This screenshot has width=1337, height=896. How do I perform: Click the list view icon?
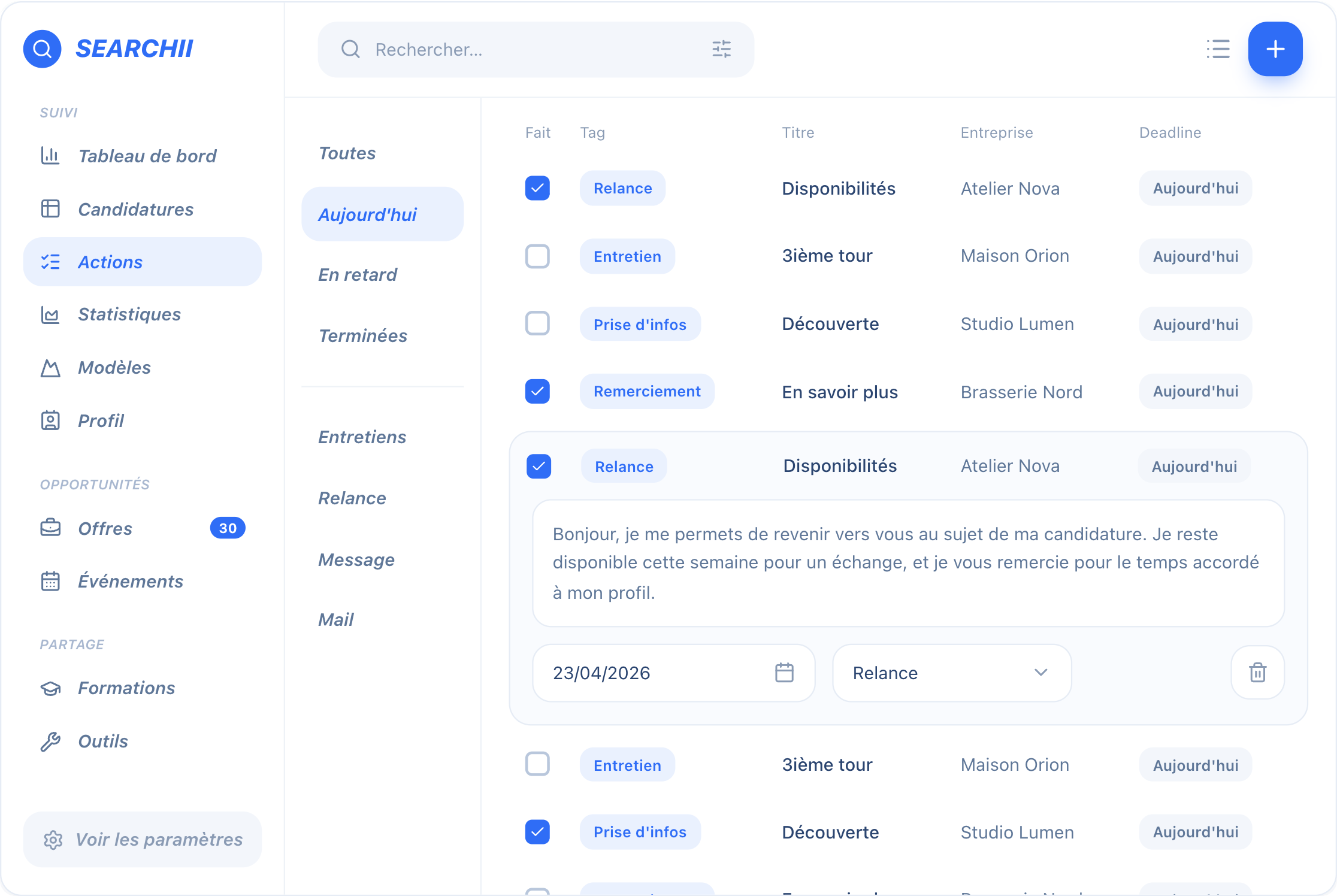pyautogui.click(x=1218, y=49)
